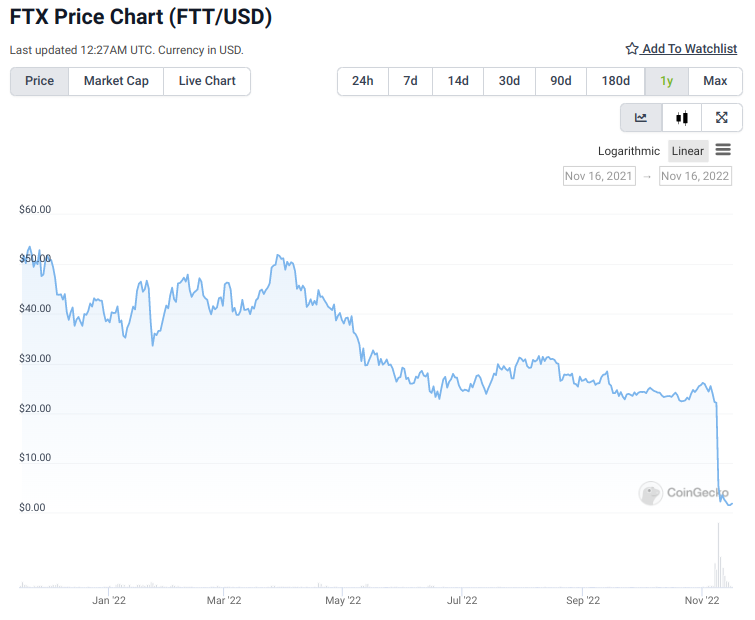Click the volume navigator spike near Nov '22
755x620 pixels.
(718, 560)
